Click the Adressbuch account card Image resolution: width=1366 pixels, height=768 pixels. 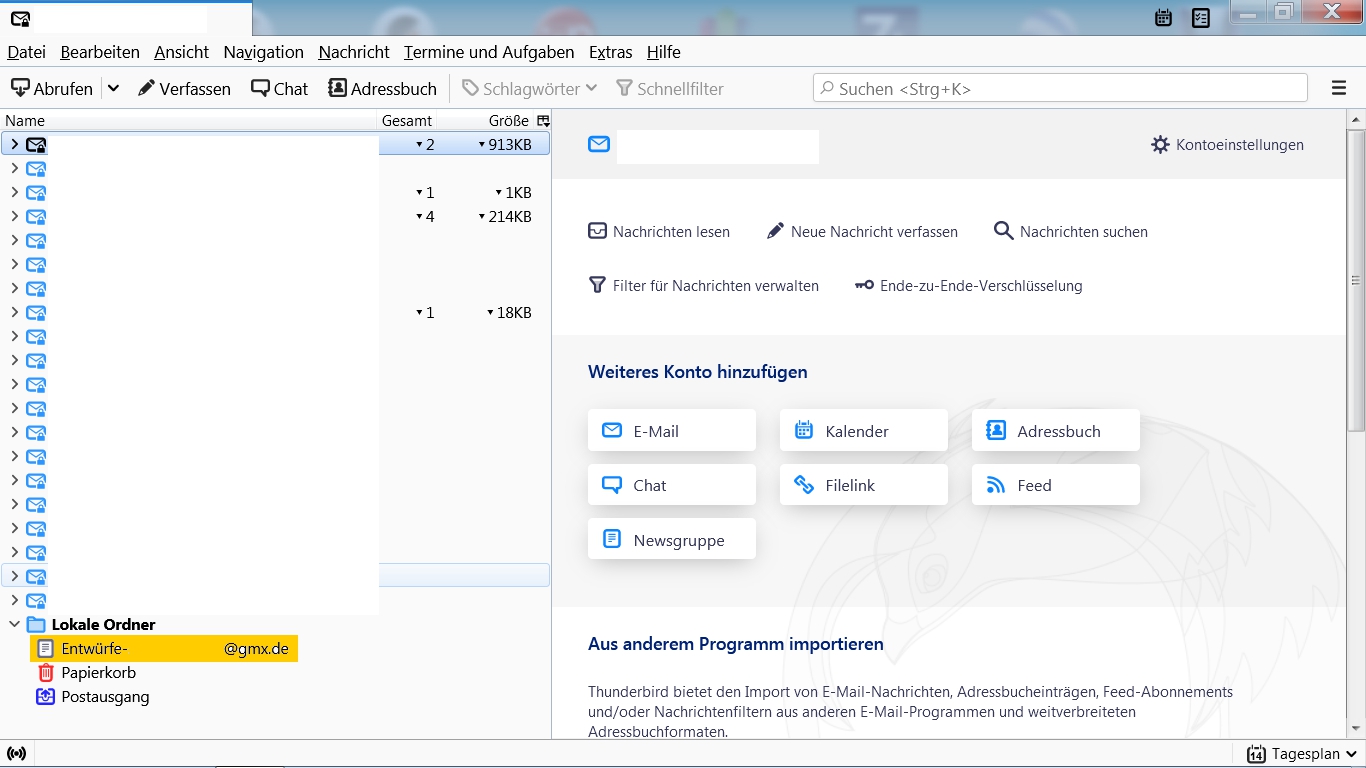[1056, 430]
